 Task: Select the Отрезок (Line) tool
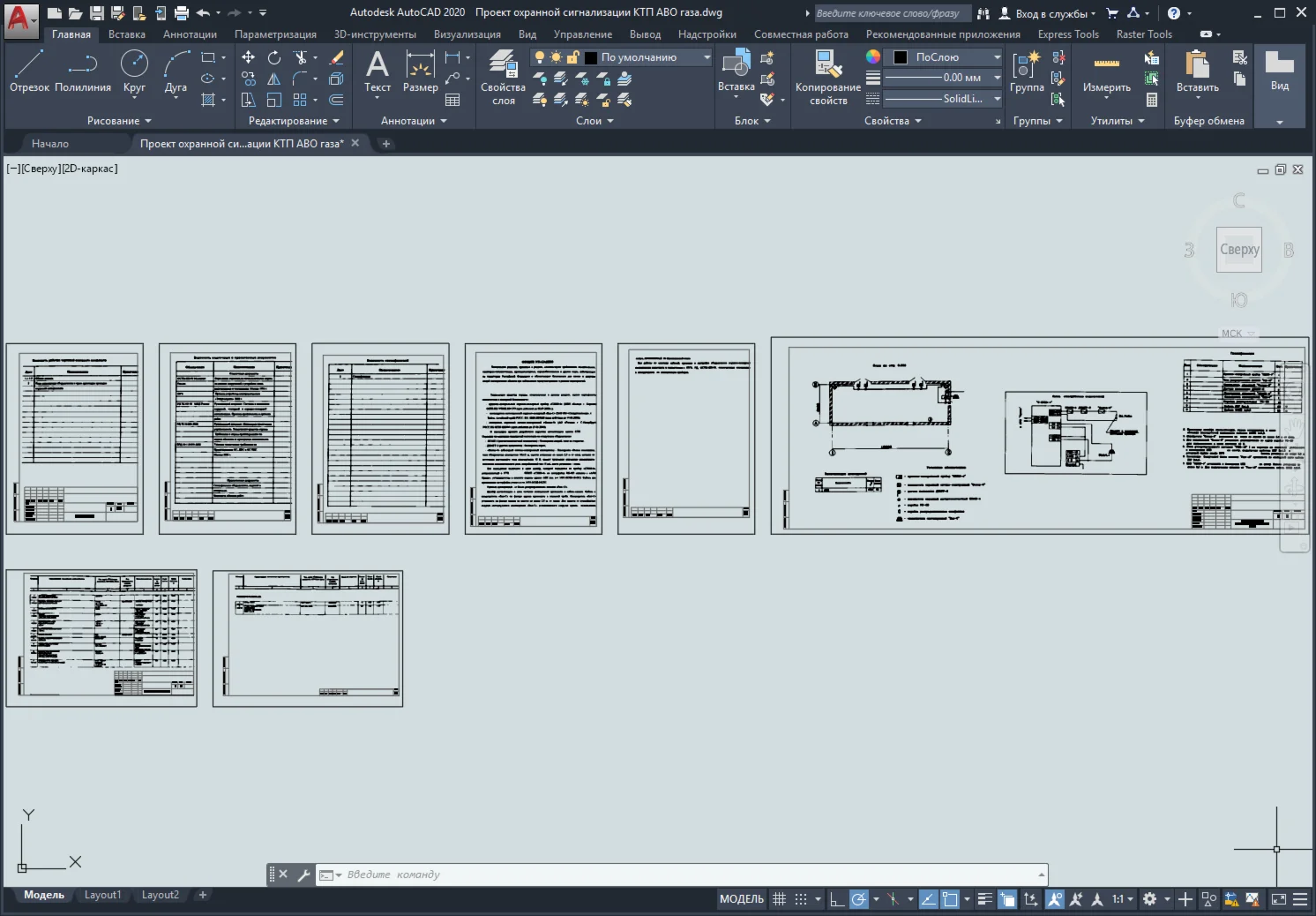tap(29, 71)
